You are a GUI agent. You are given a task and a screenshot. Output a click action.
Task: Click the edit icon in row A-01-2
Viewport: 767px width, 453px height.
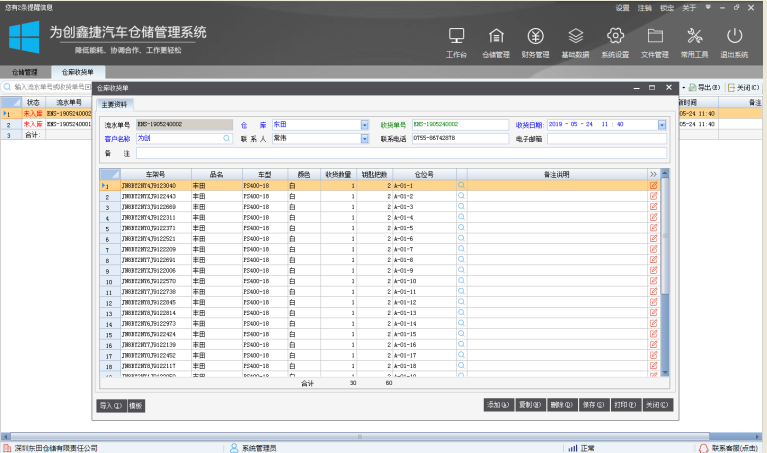pos(654,196)
